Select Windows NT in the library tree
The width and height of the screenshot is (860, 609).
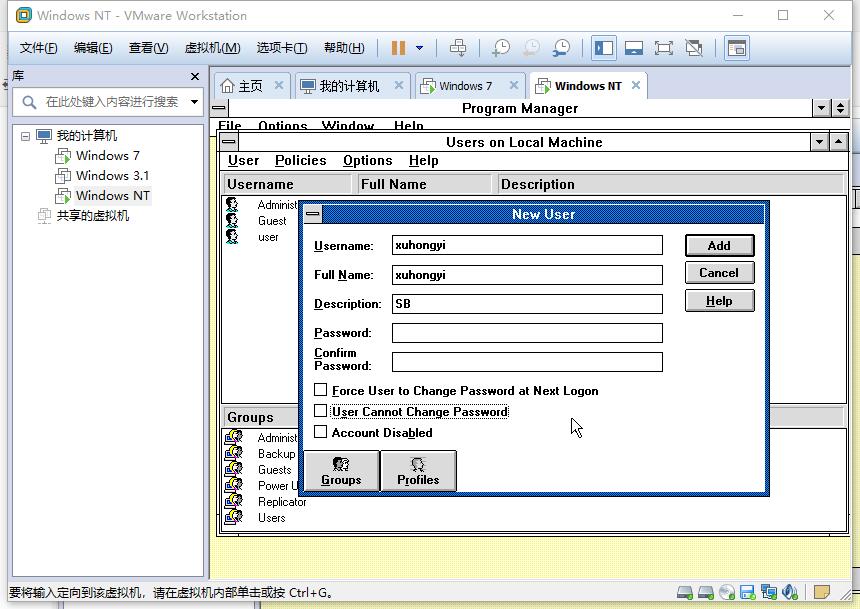(112, 195)
